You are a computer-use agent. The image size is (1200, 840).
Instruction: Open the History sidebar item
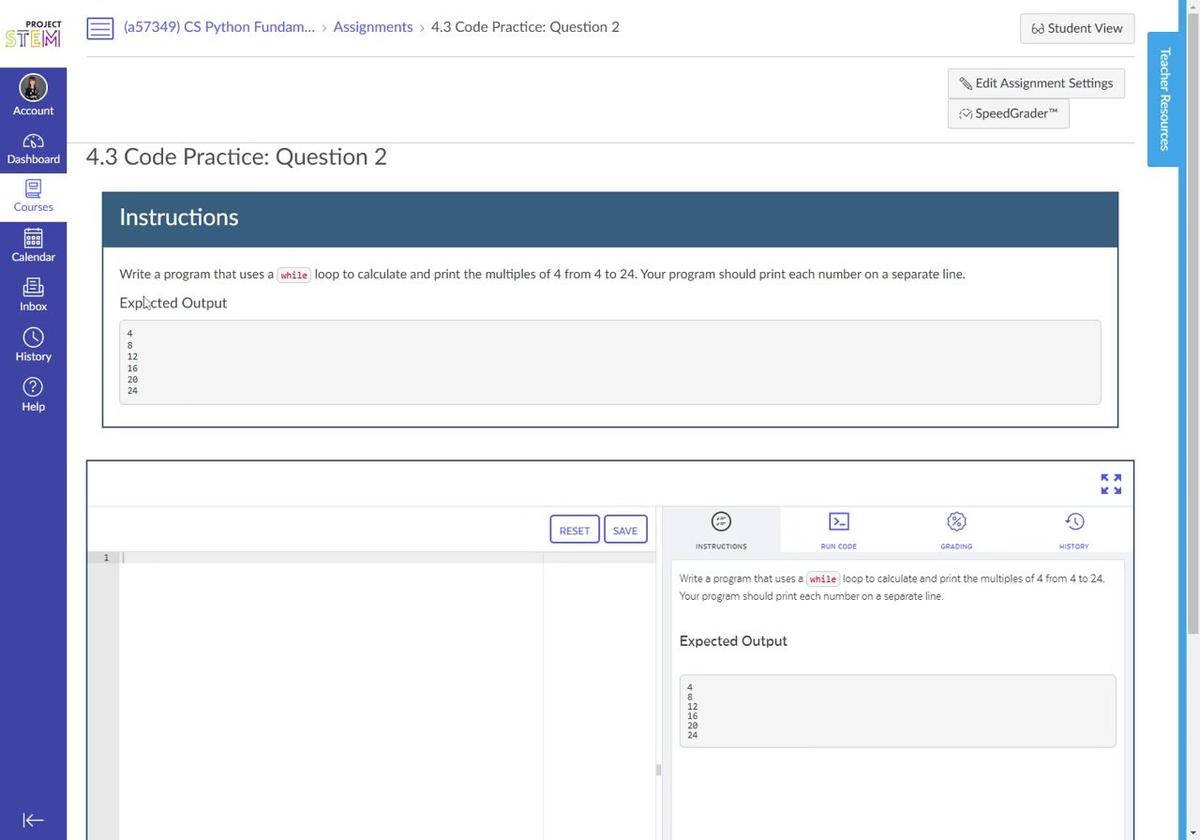(33, 346)
